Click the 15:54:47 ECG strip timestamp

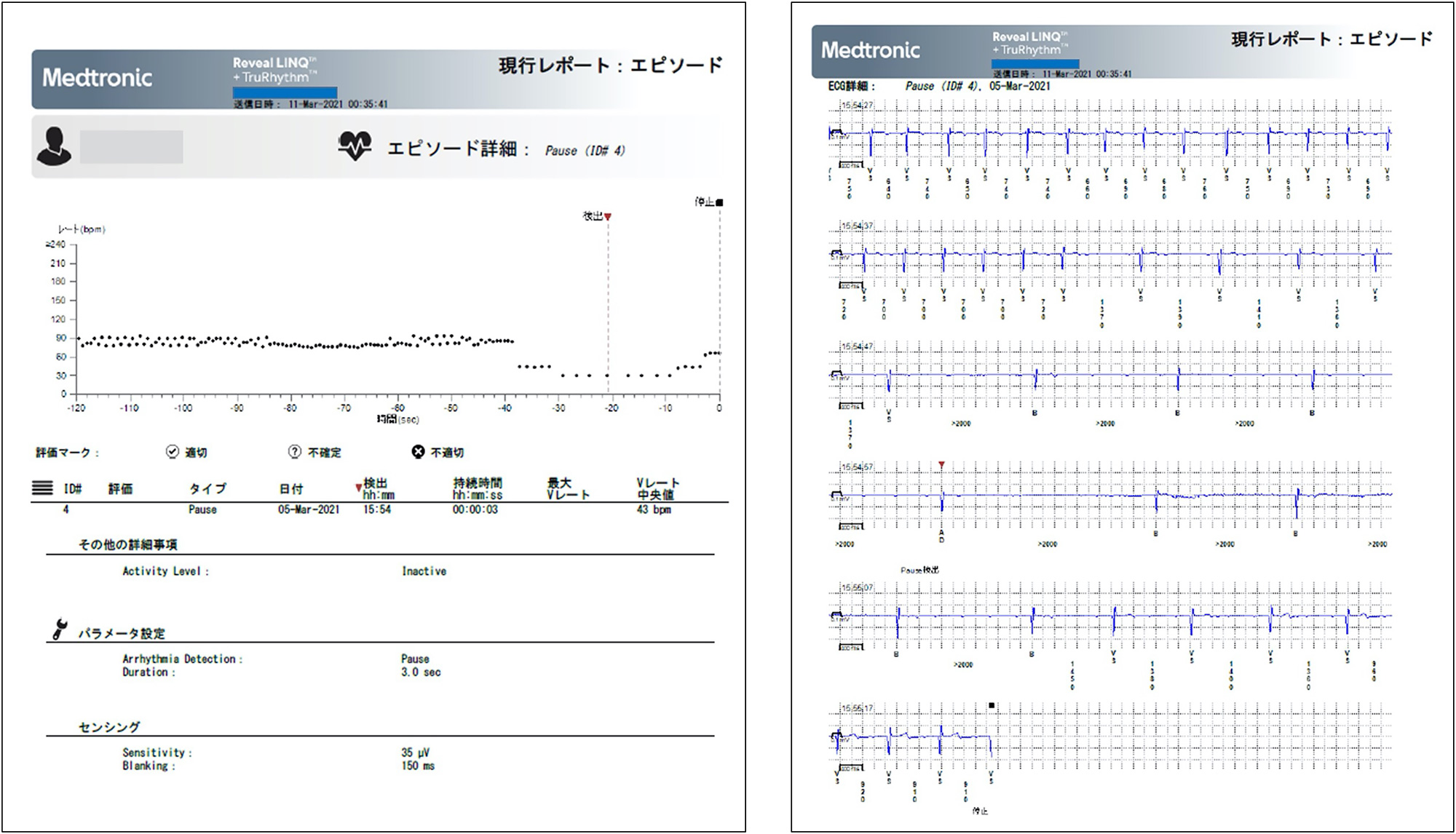[x=858, y=346]
